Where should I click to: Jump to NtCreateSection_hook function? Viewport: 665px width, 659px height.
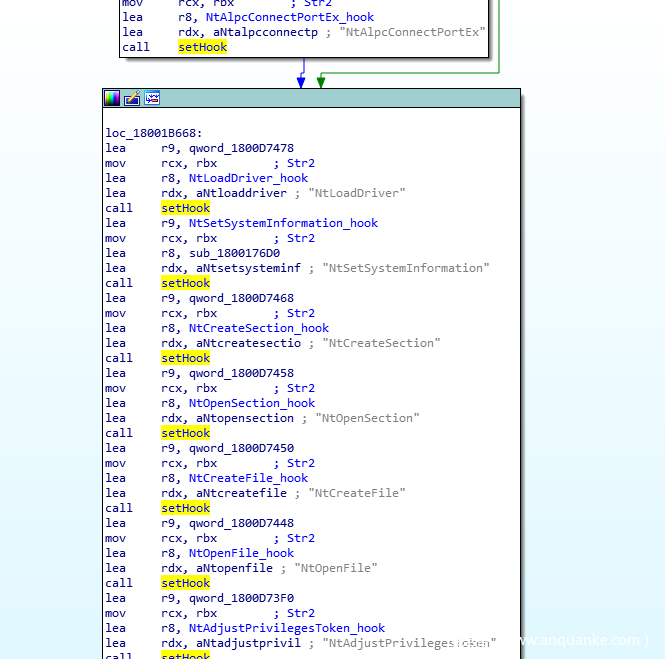[x=258, y=328]
